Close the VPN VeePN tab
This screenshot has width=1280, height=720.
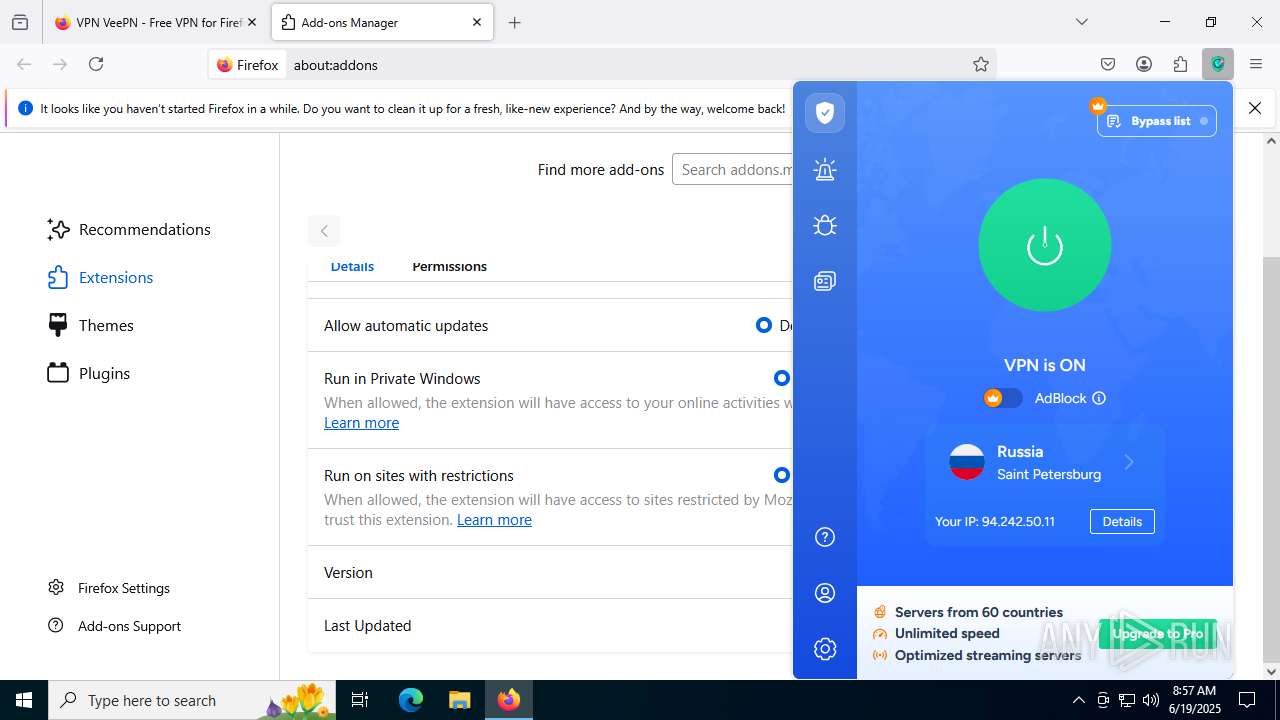click(251, 22)
